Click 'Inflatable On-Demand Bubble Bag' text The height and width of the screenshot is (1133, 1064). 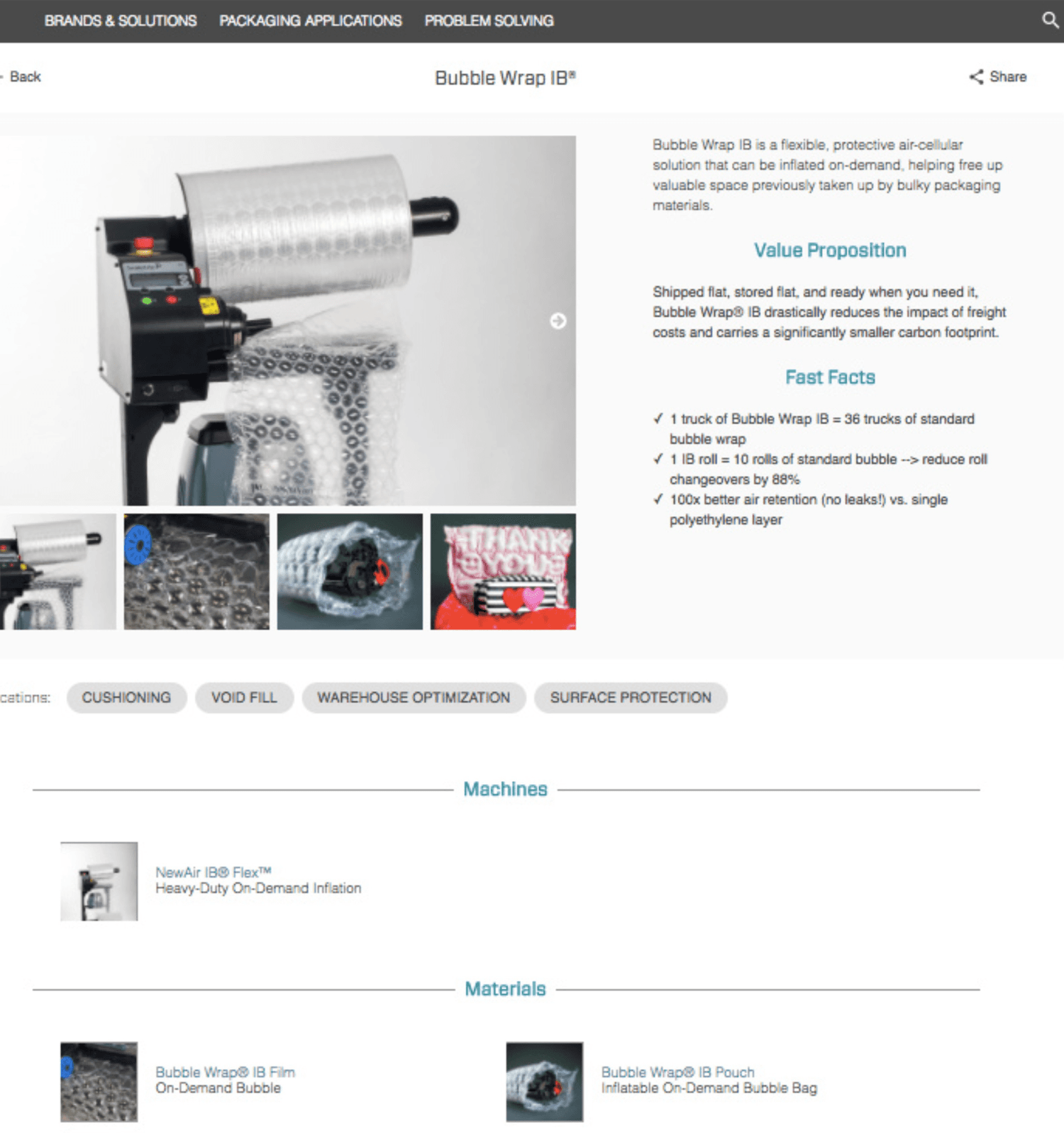pos(709,1088)
